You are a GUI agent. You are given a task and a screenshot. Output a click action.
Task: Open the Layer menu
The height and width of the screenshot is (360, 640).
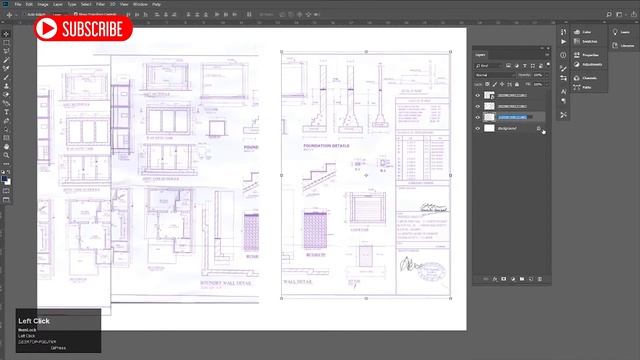click(58, 4)
